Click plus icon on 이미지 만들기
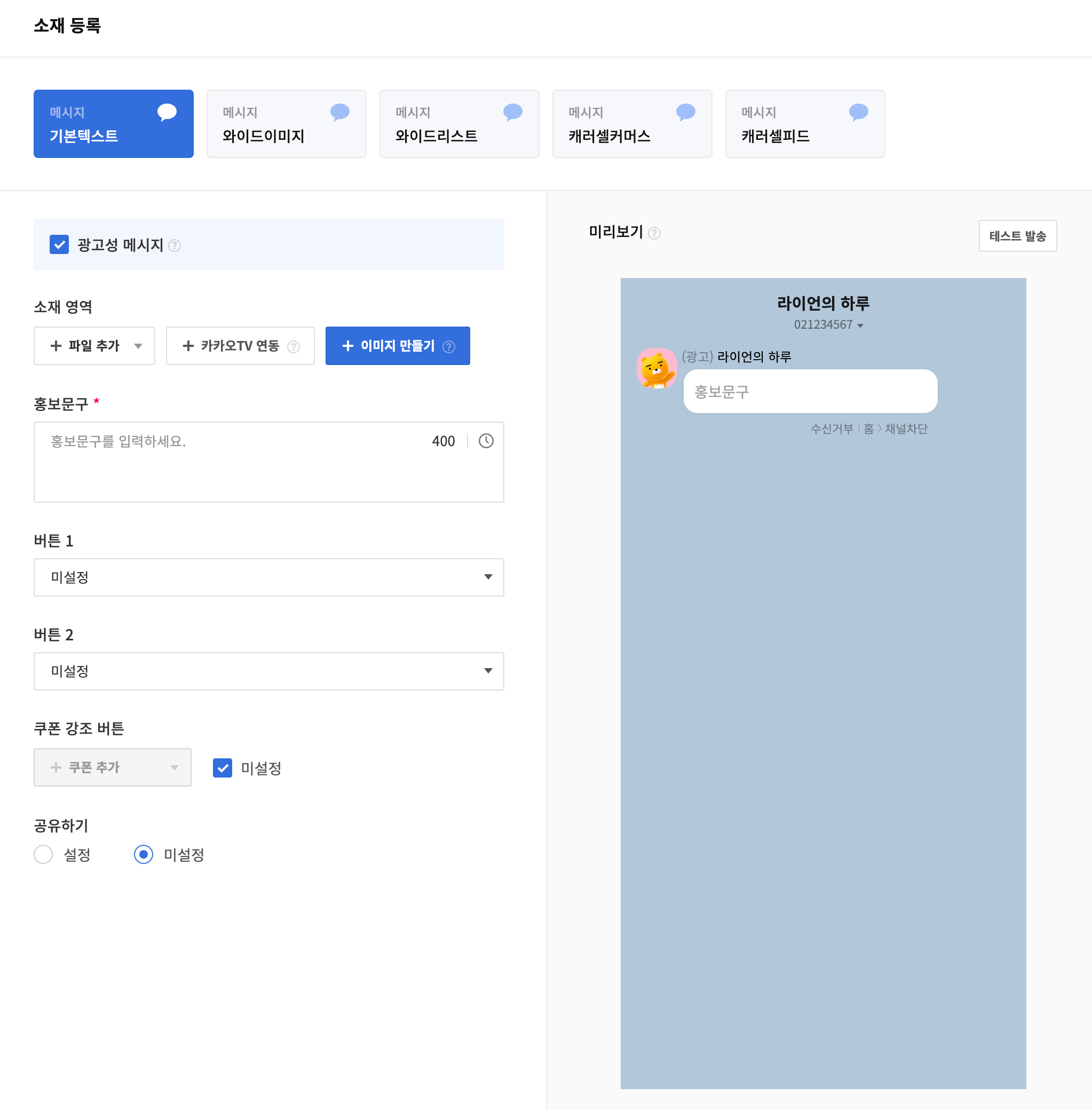This screenshot has width=1092, height=1110. click(x=347, y=346)
